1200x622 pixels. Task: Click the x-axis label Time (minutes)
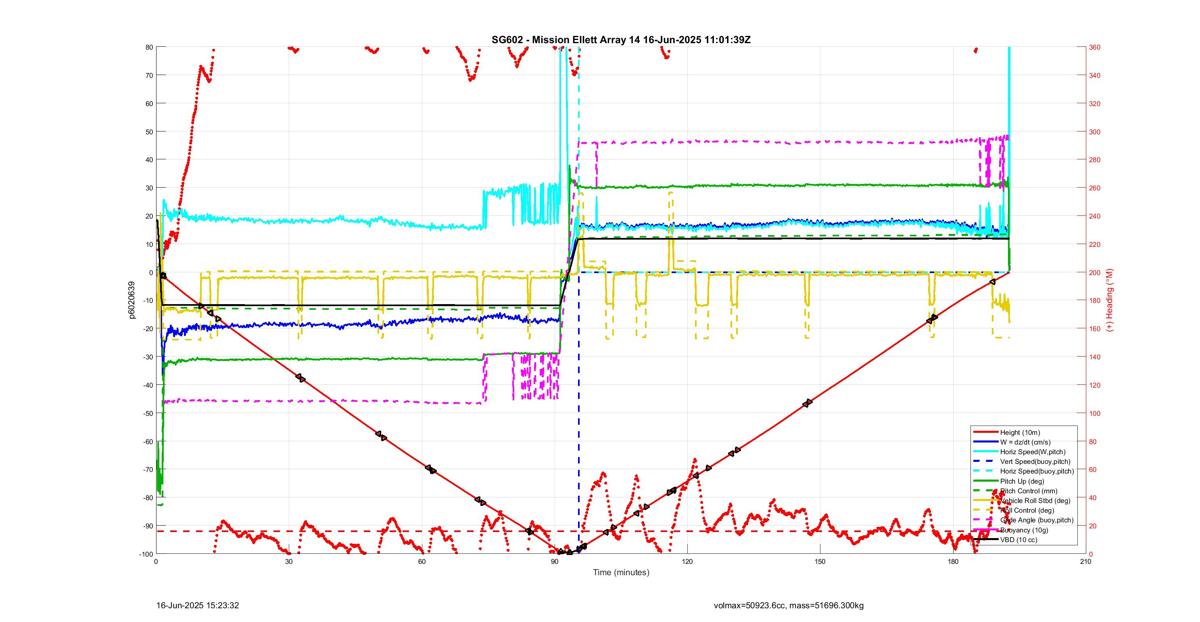point(621,572)
